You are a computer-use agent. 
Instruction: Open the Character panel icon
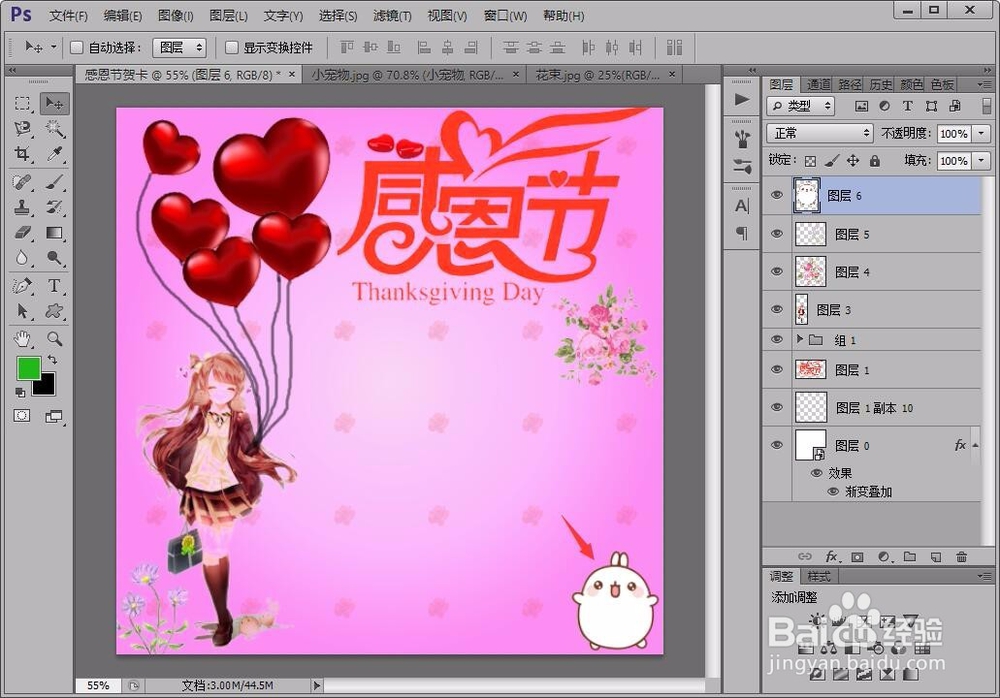coord(742,206)
